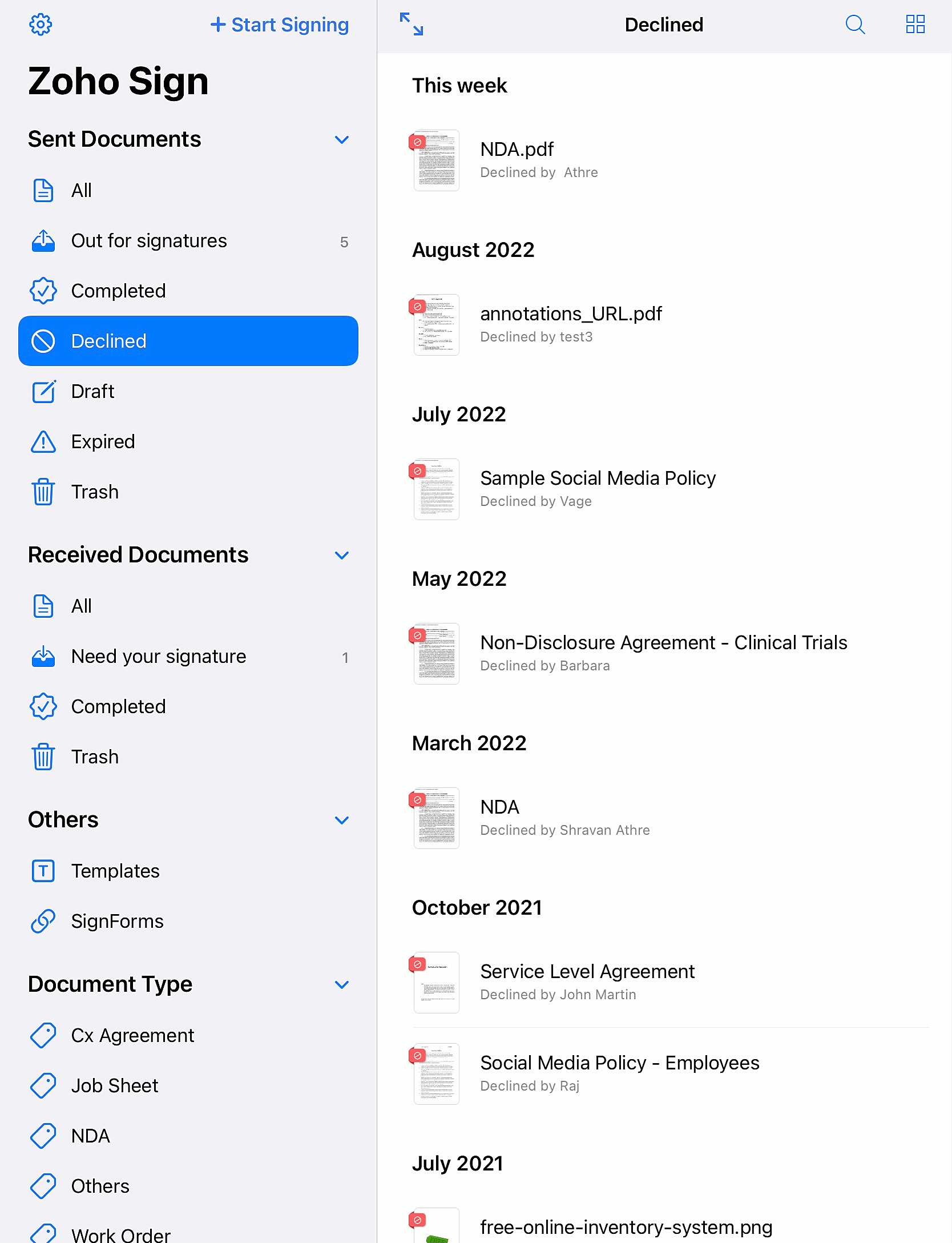This screenshot has height=1243, width=952.
Task: Open the settings gear icon
Action: pyautogui.click(x=41, y=25)
